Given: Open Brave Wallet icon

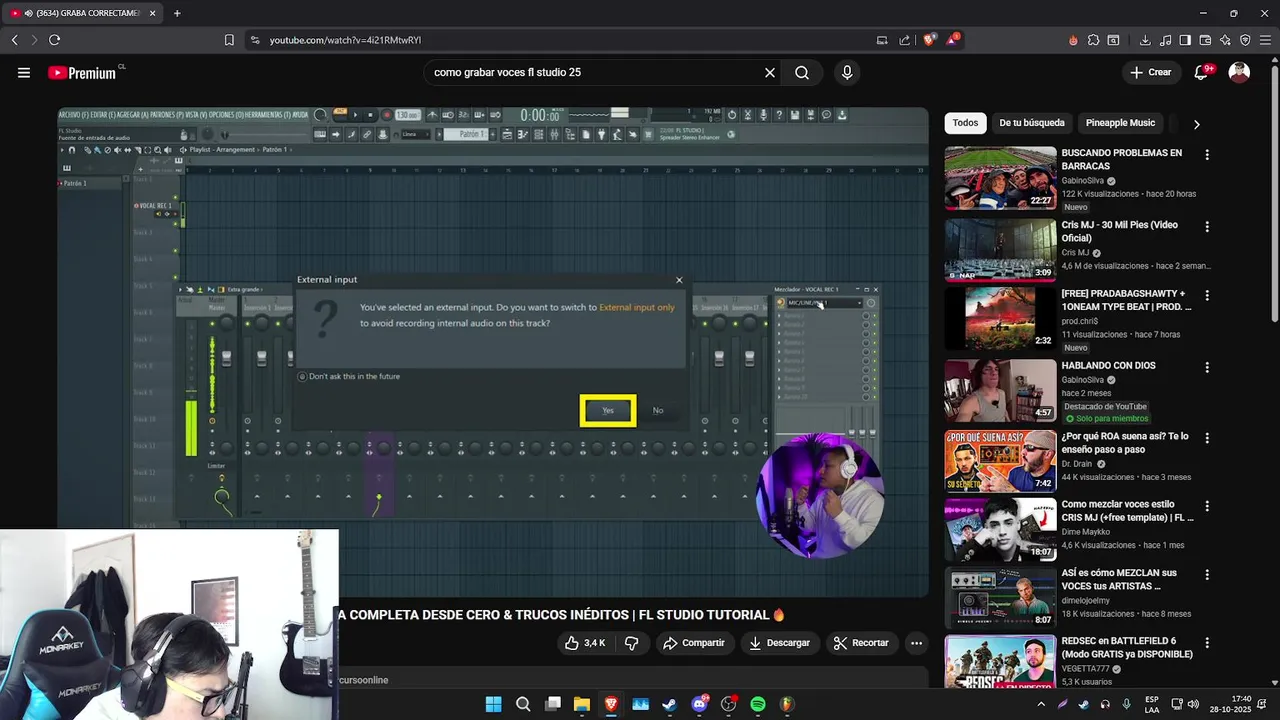Looking at the screenshot, I should [1205, 40].
